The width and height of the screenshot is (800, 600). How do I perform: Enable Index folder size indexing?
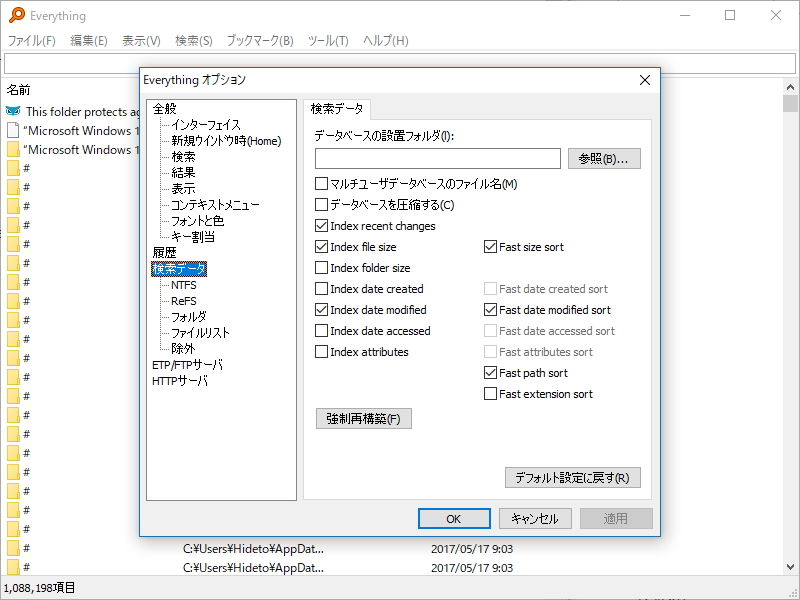click(322, 268)
